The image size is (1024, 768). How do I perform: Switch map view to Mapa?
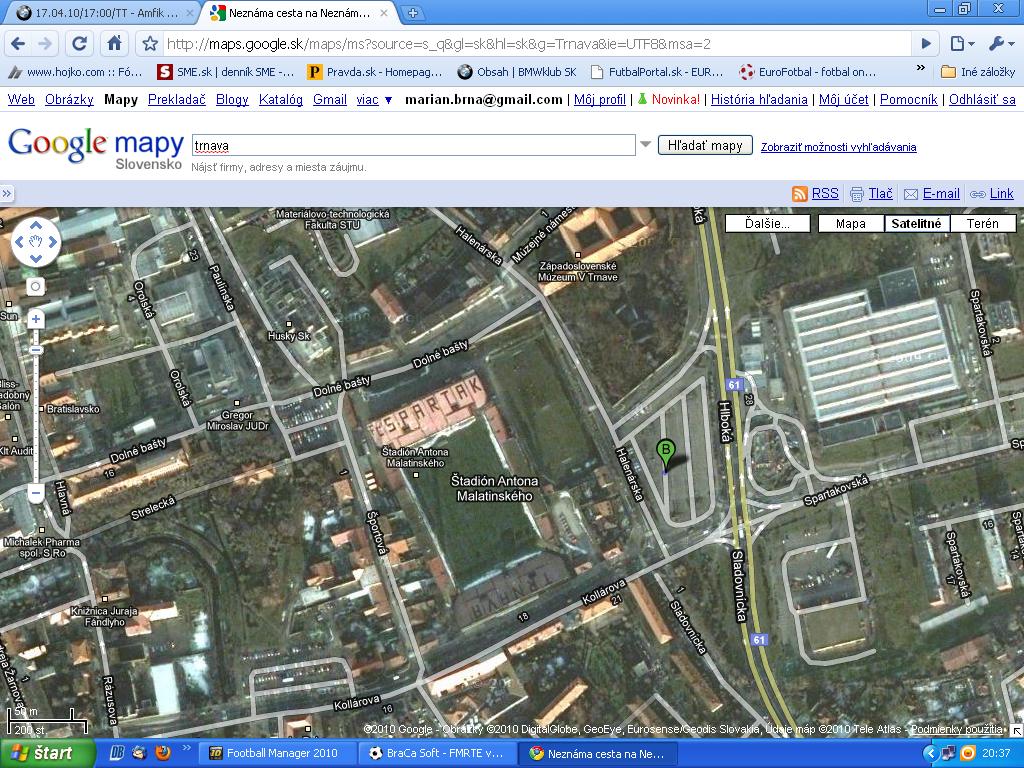point(850,223)
